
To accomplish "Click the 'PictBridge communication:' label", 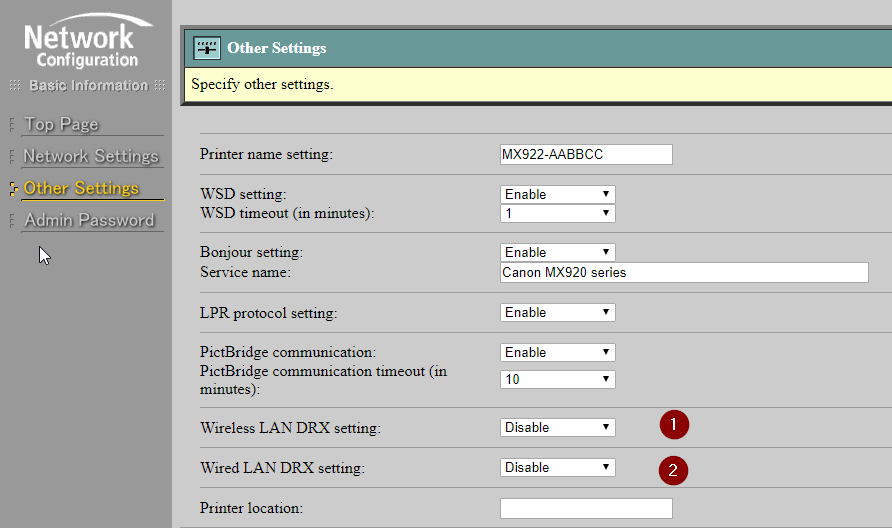I will click(288, 352).
